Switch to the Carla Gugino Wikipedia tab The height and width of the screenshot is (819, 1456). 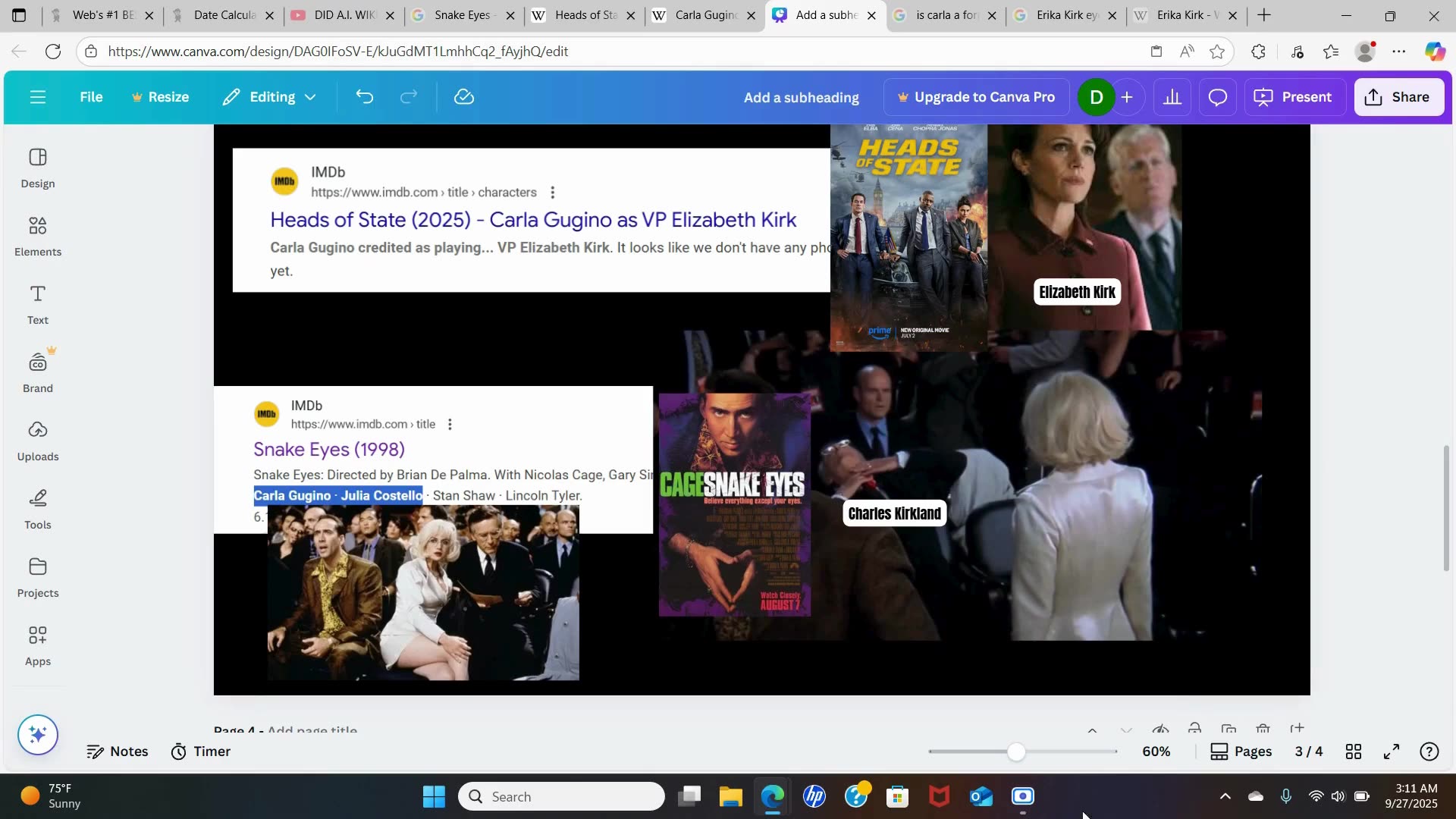(704, 15)
